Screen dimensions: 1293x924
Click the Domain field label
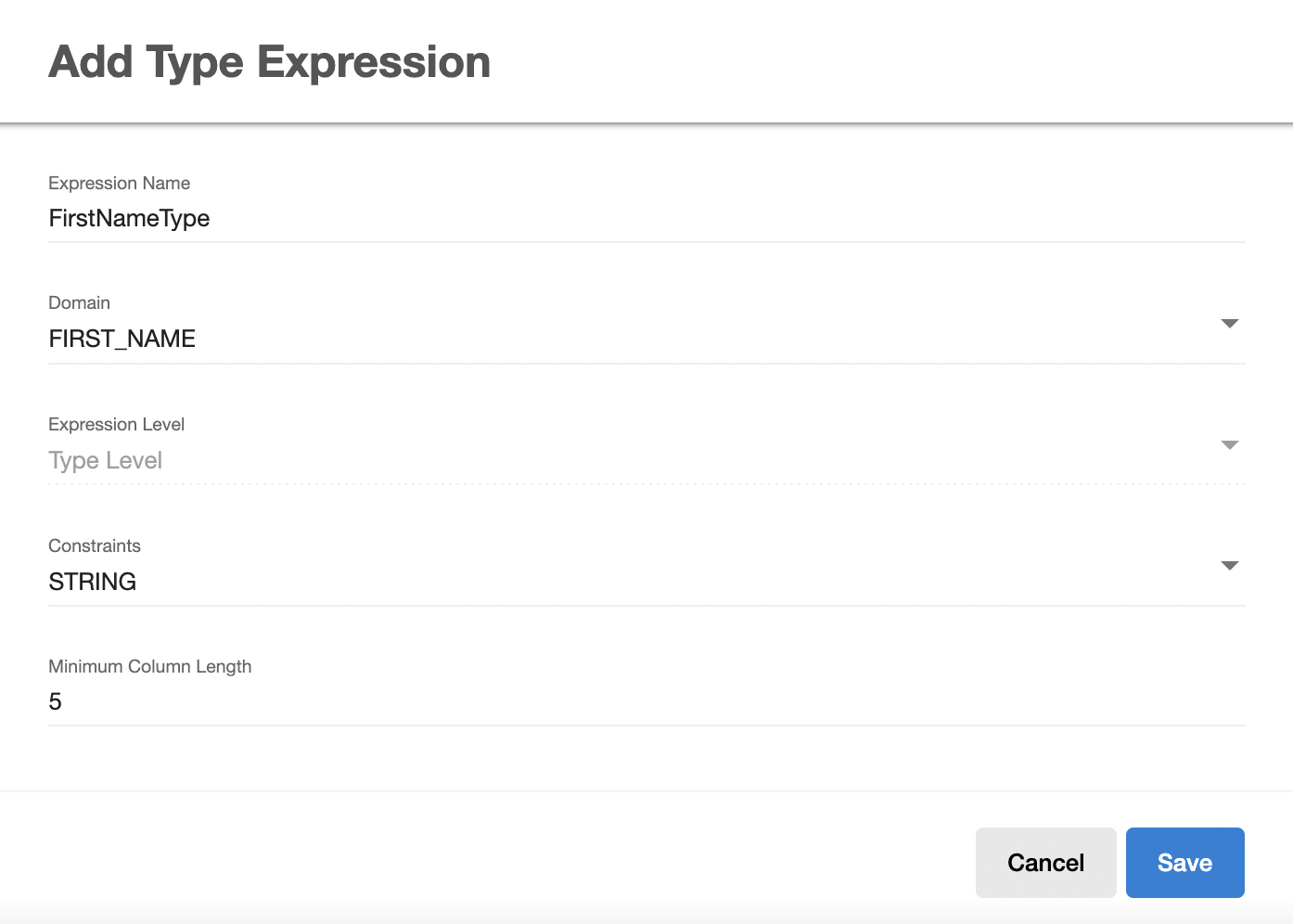[x=80, y=303]
